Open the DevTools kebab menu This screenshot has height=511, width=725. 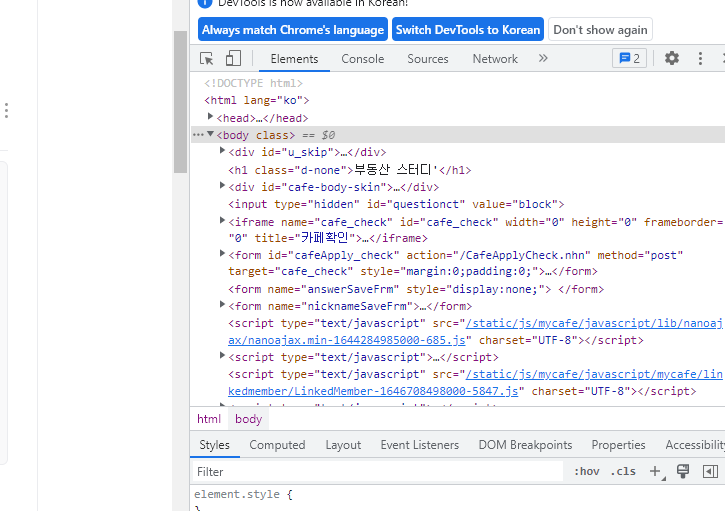[x=700, y=59]
